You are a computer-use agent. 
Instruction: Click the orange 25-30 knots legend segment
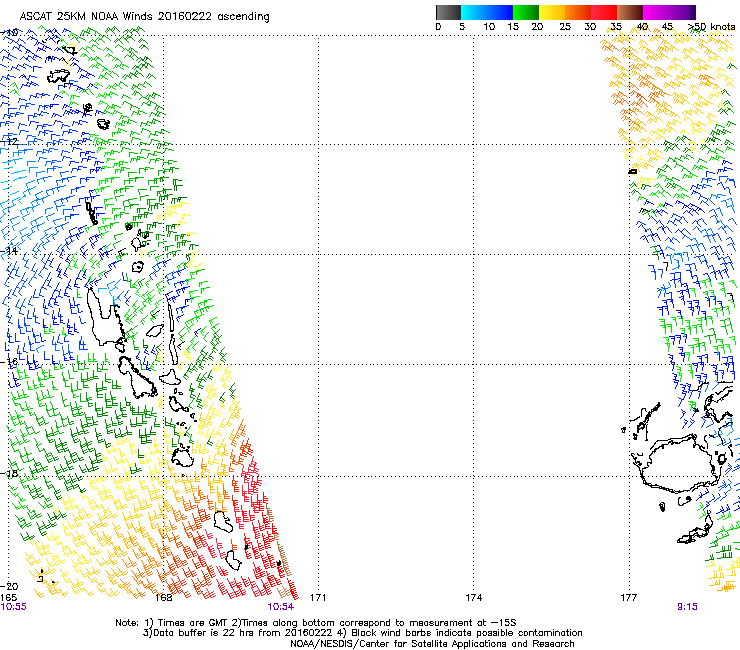pyautogui.click(x=578, y=12)
